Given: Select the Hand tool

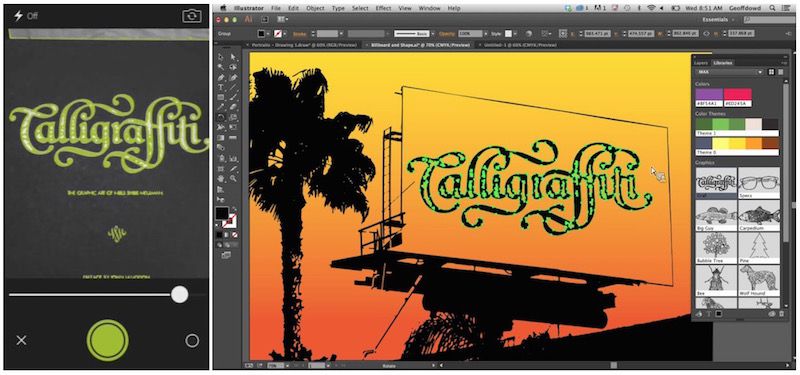Looking at the screenshot, I should [x=220, y=178].
